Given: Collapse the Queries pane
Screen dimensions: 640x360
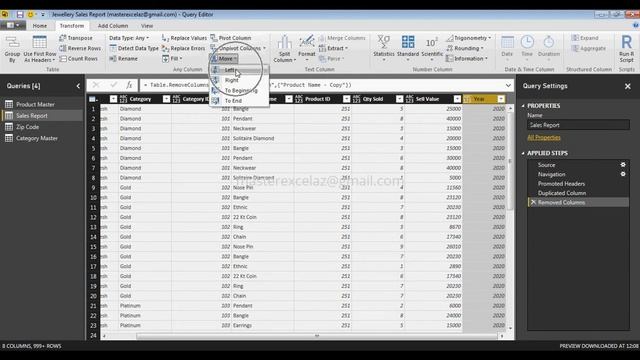Looking at the screenshot, I should [x=78, y=86].
